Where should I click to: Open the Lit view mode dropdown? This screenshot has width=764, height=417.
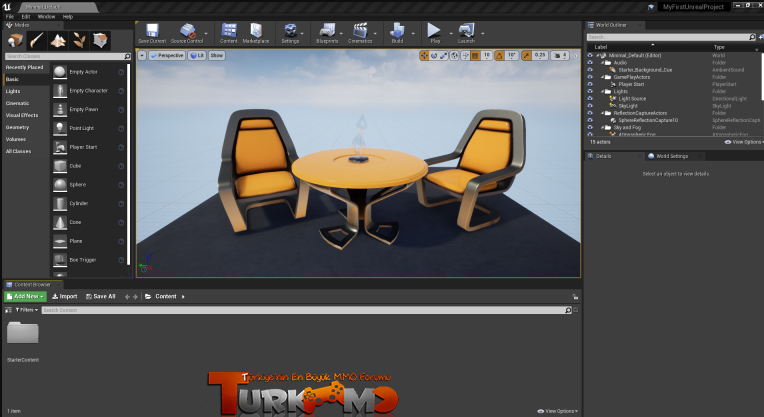pos(197,56)
